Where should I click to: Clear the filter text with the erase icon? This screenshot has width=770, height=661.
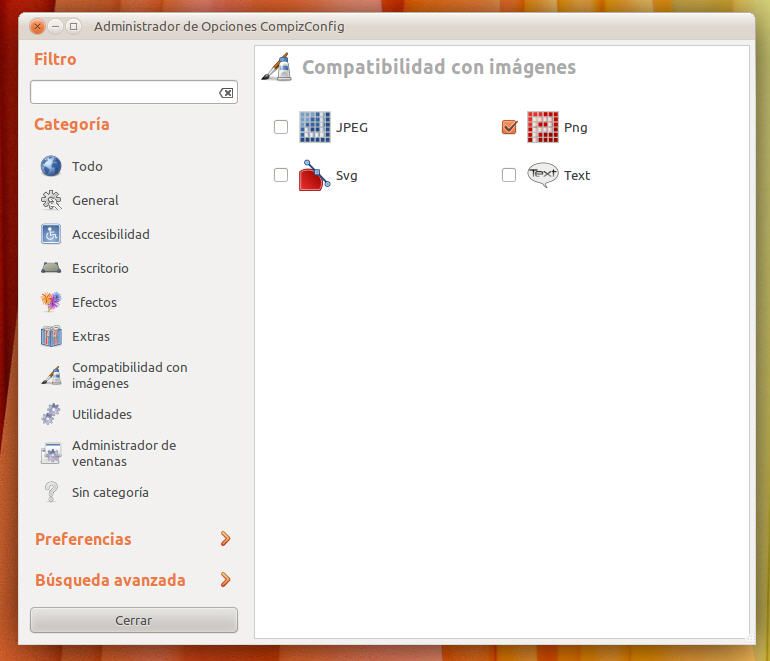(x=226, y=93)
